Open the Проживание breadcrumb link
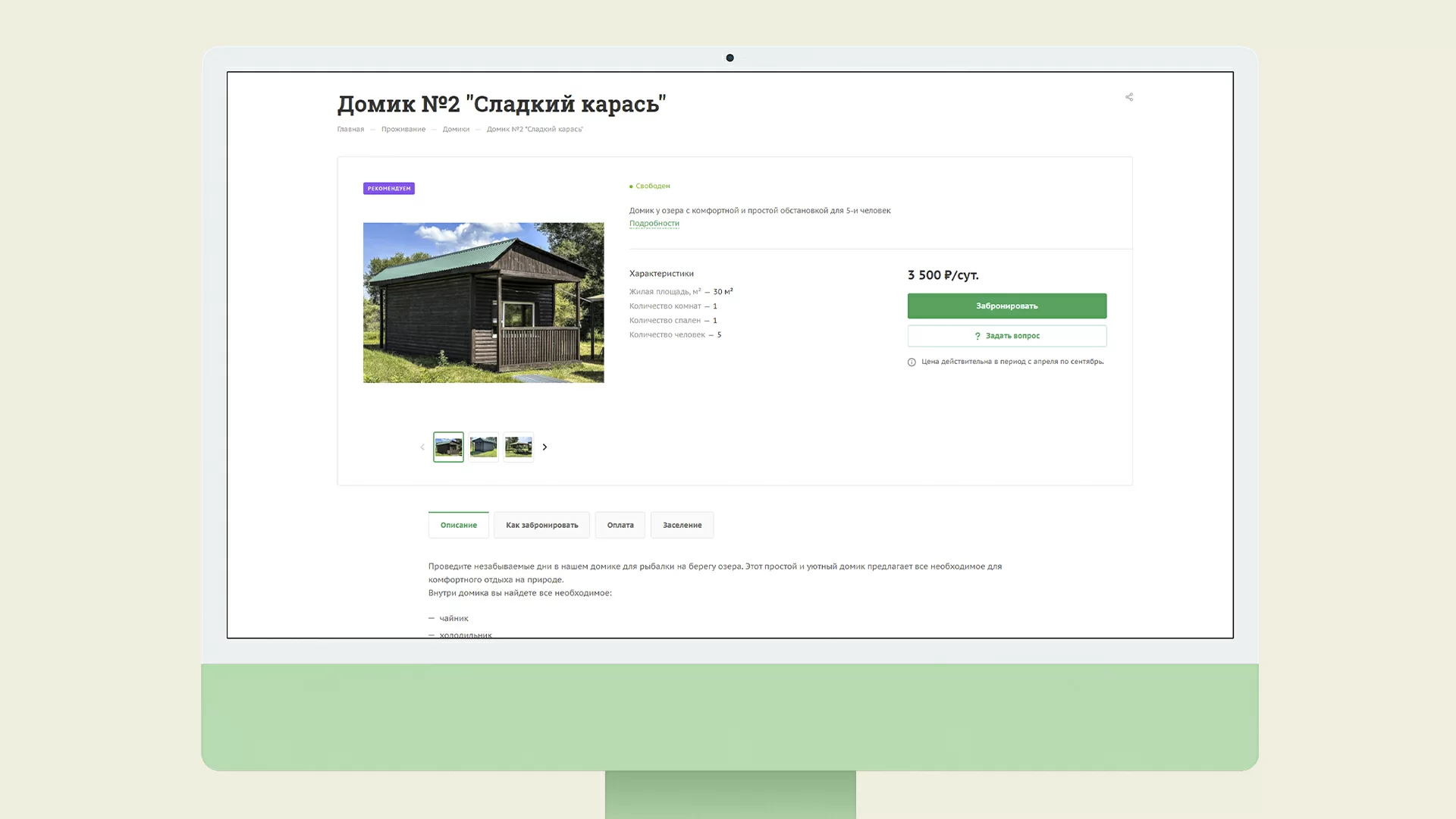 (x=403, y=130)
